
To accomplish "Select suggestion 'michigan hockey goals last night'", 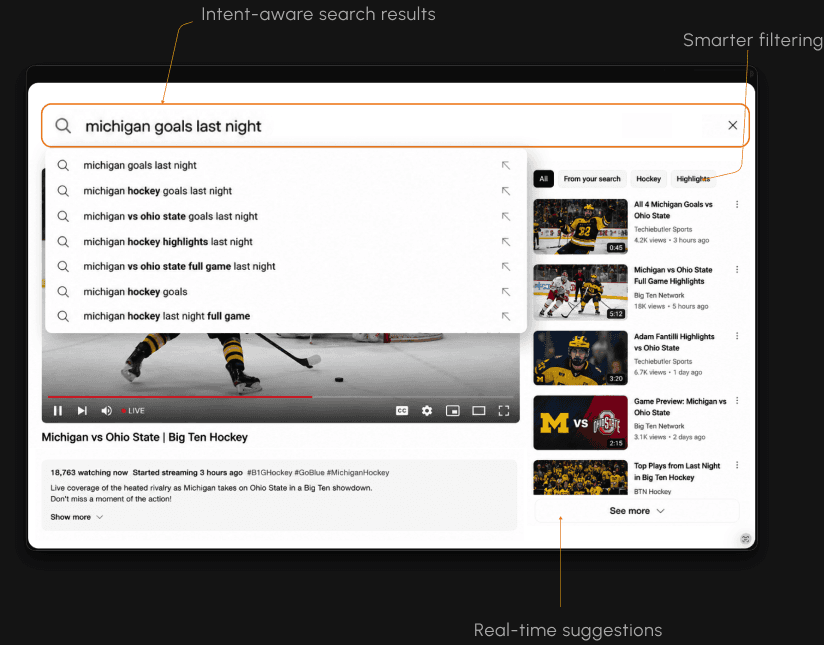I will tap(286, 191).
